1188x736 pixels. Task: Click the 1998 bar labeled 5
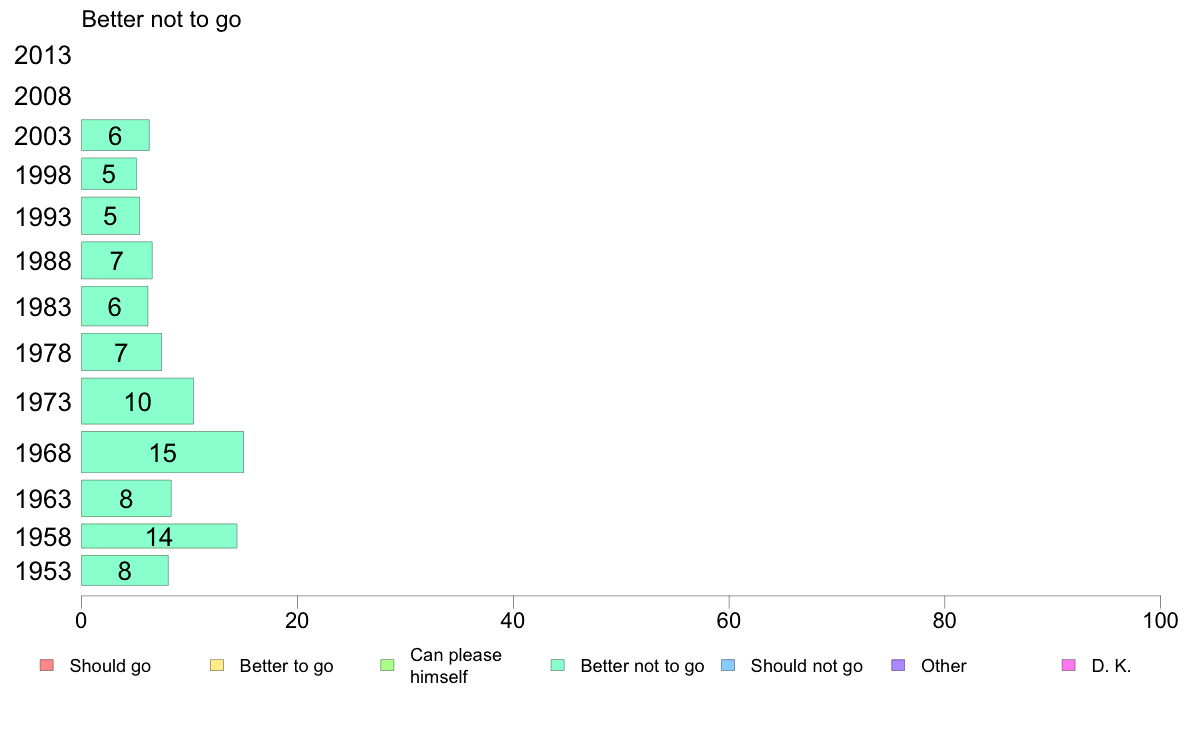[x=109, y=174]
